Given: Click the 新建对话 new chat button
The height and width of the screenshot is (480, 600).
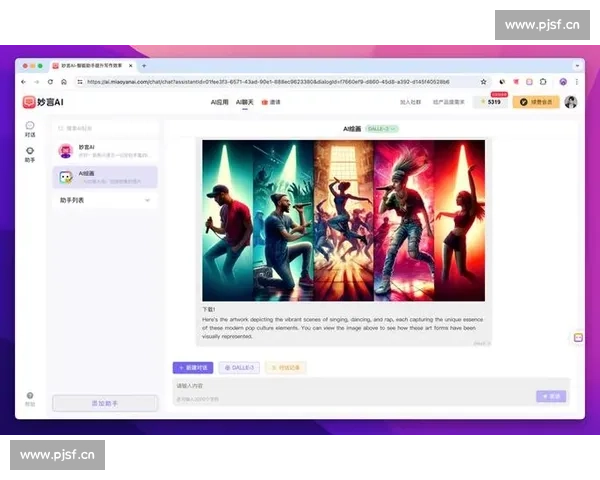Looking at the screenshot, I should [x=193, y=367].
